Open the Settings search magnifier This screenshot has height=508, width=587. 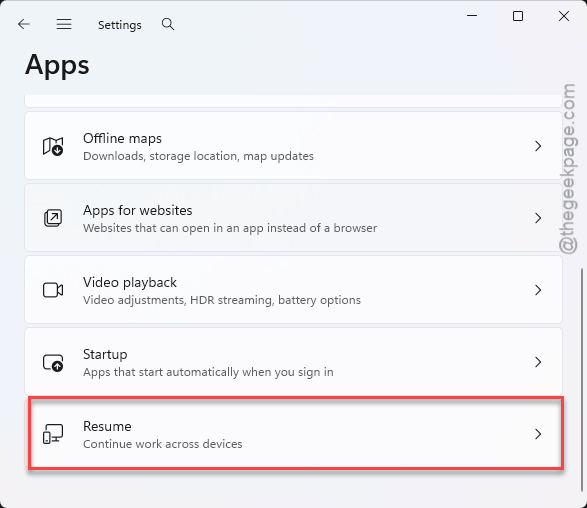[x=168, y=24]
